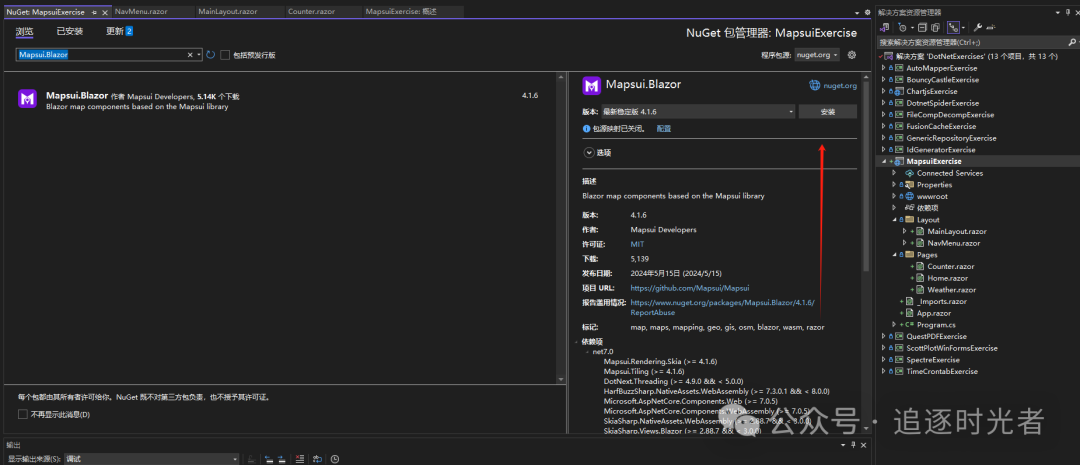The width and height of the screenshot is (1080, 465).
Task: Clear the Mapsui.Blazor search text with X
Action: [x=190, y=55]
